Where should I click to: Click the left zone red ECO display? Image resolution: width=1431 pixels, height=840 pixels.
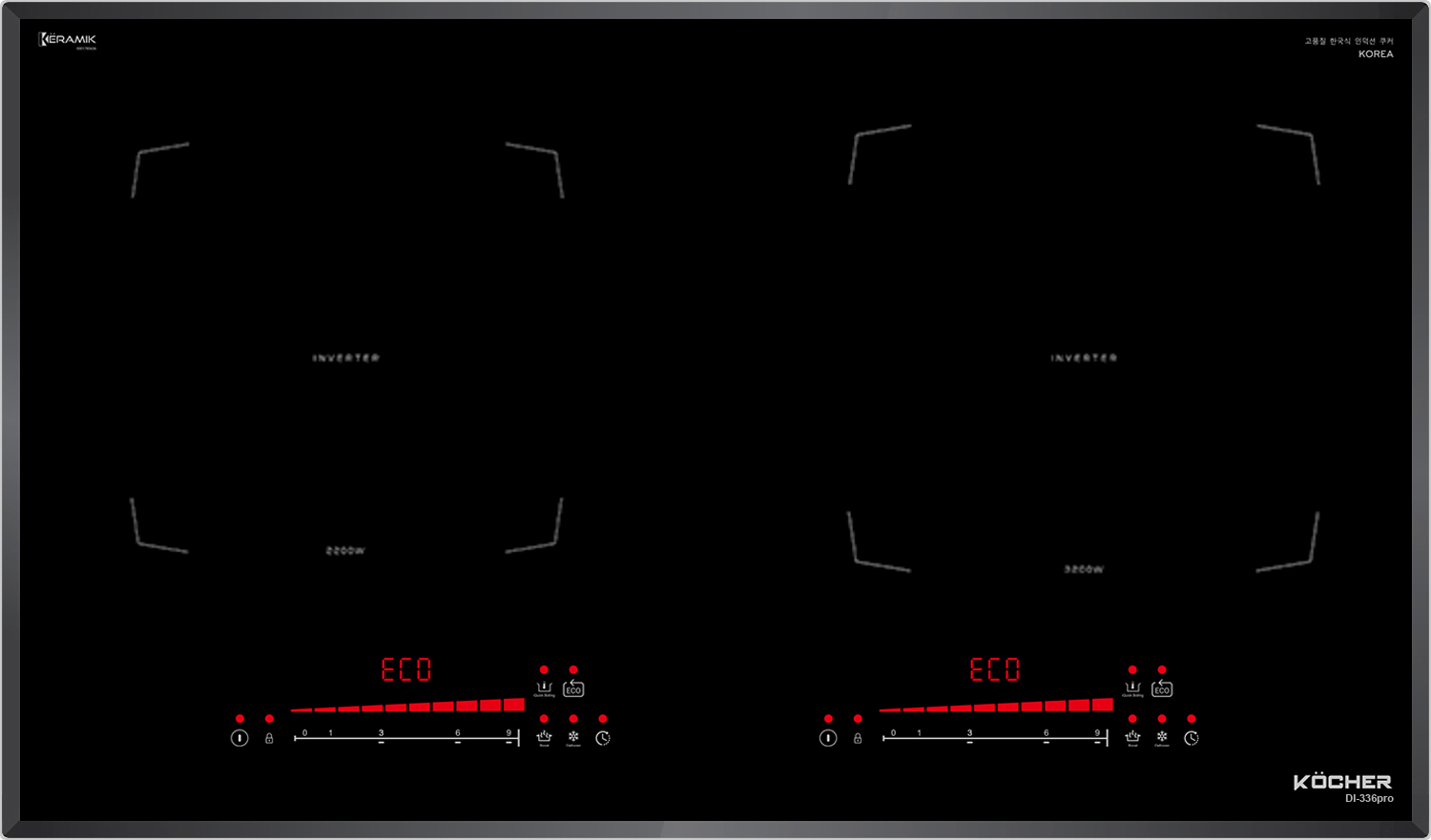click(x=406, y=669)
